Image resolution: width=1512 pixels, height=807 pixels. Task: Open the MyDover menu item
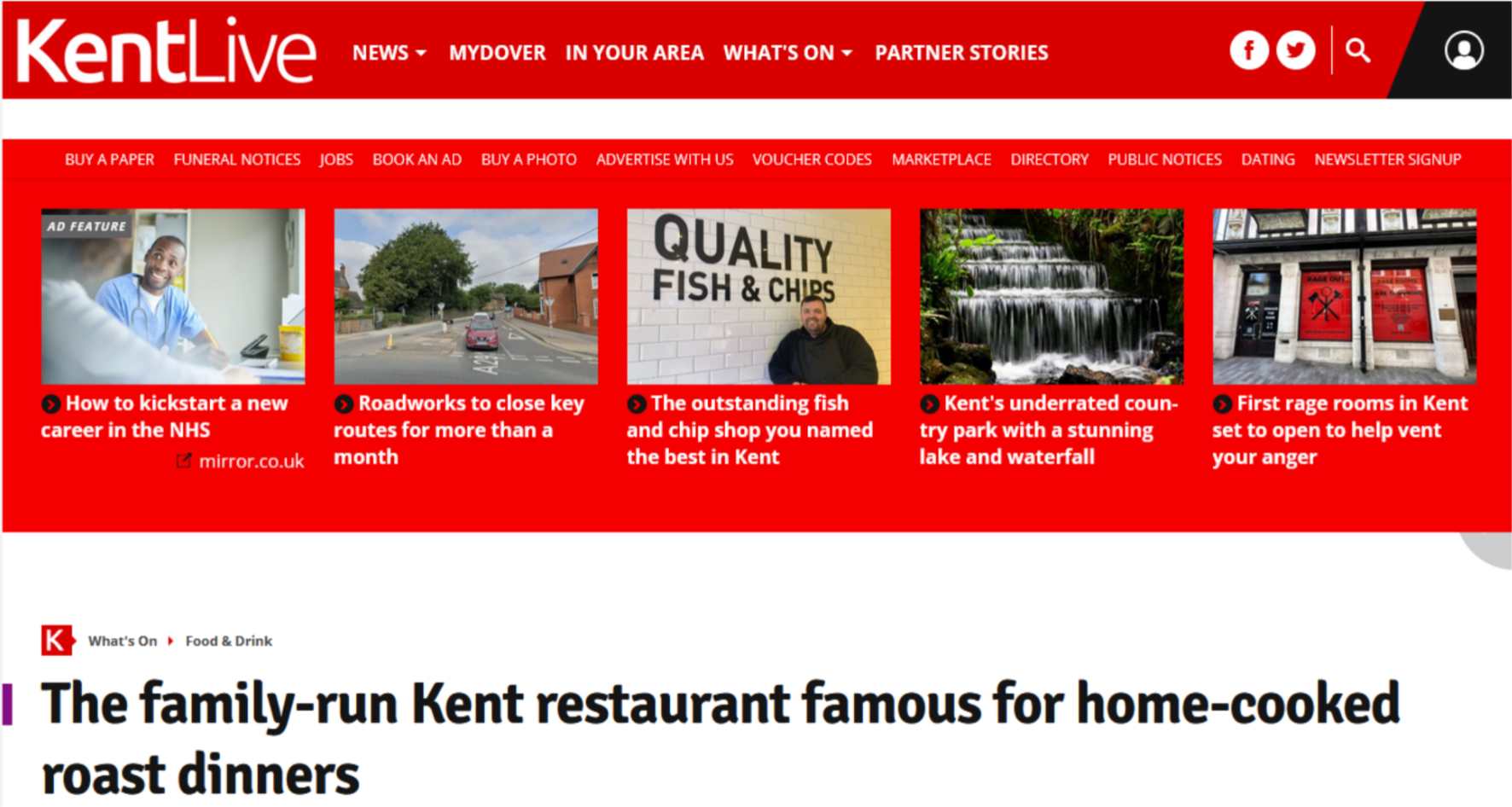click(x=497, y=53)
